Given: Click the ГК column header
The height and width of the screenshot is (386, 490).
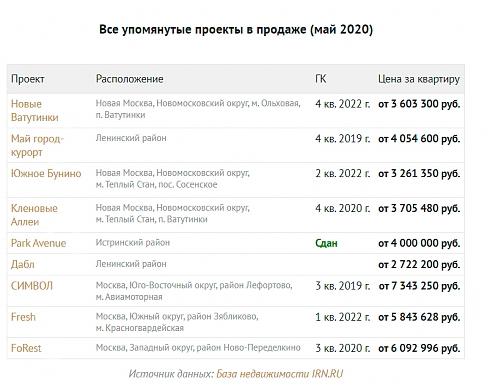Looking at the screenshot, I should point(321,79).
